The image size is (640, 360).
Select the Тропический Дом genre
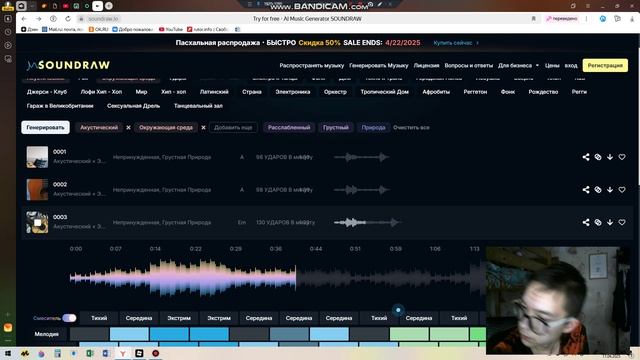pos(384,92)
